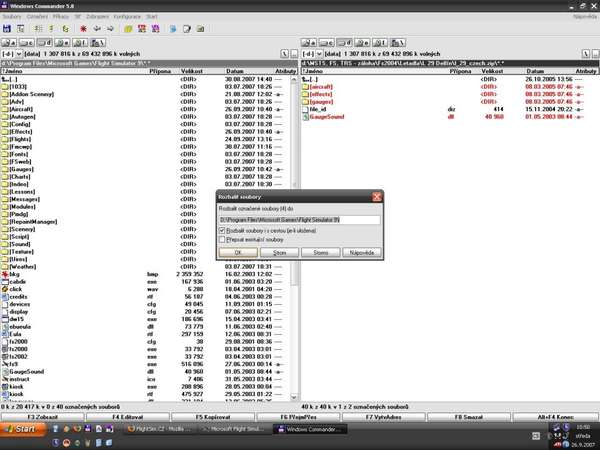
Task: Confirm extraction with OK button
Action: click(x=238, y=253)
